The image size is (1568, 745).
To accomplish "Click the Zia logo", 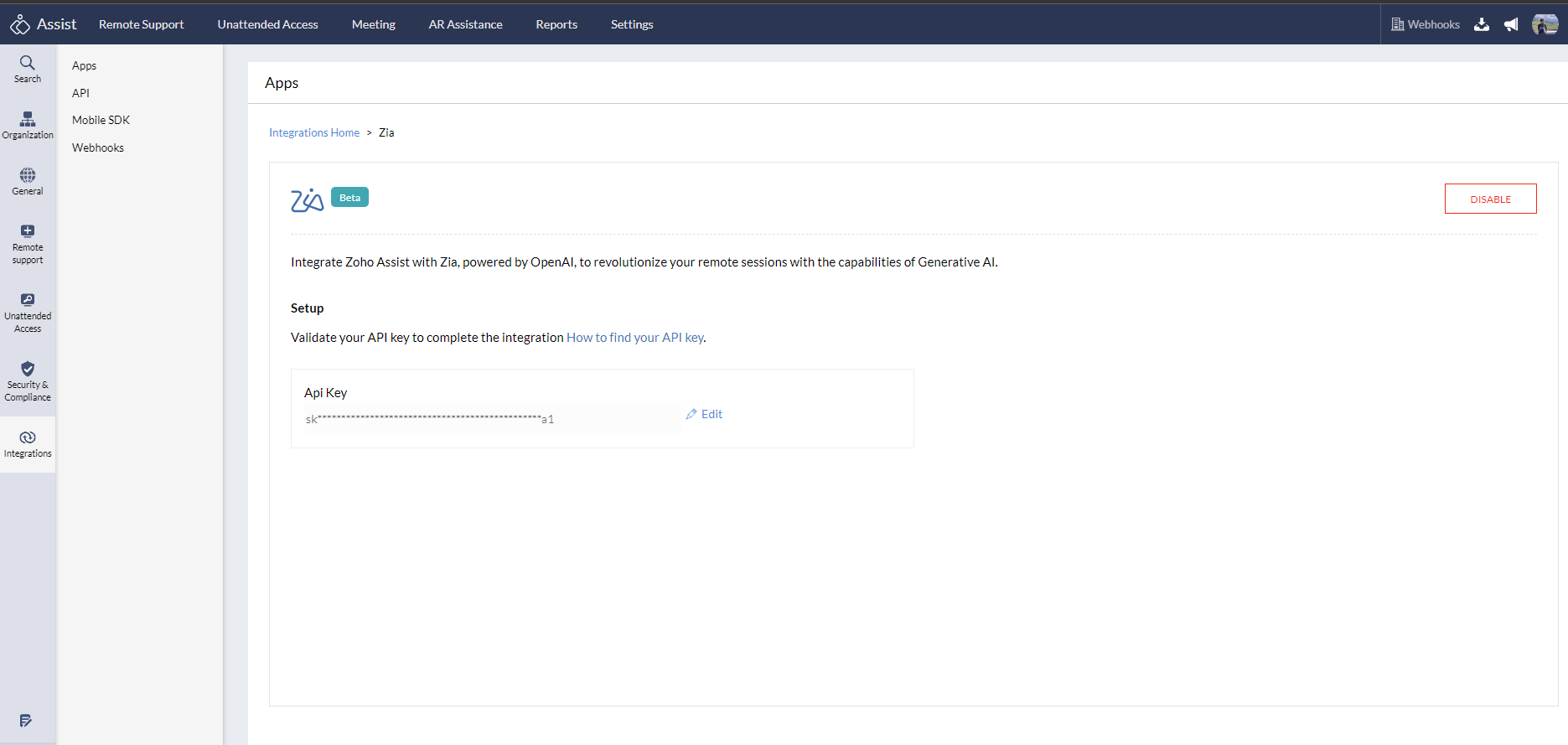I will [x=307, y=199].
